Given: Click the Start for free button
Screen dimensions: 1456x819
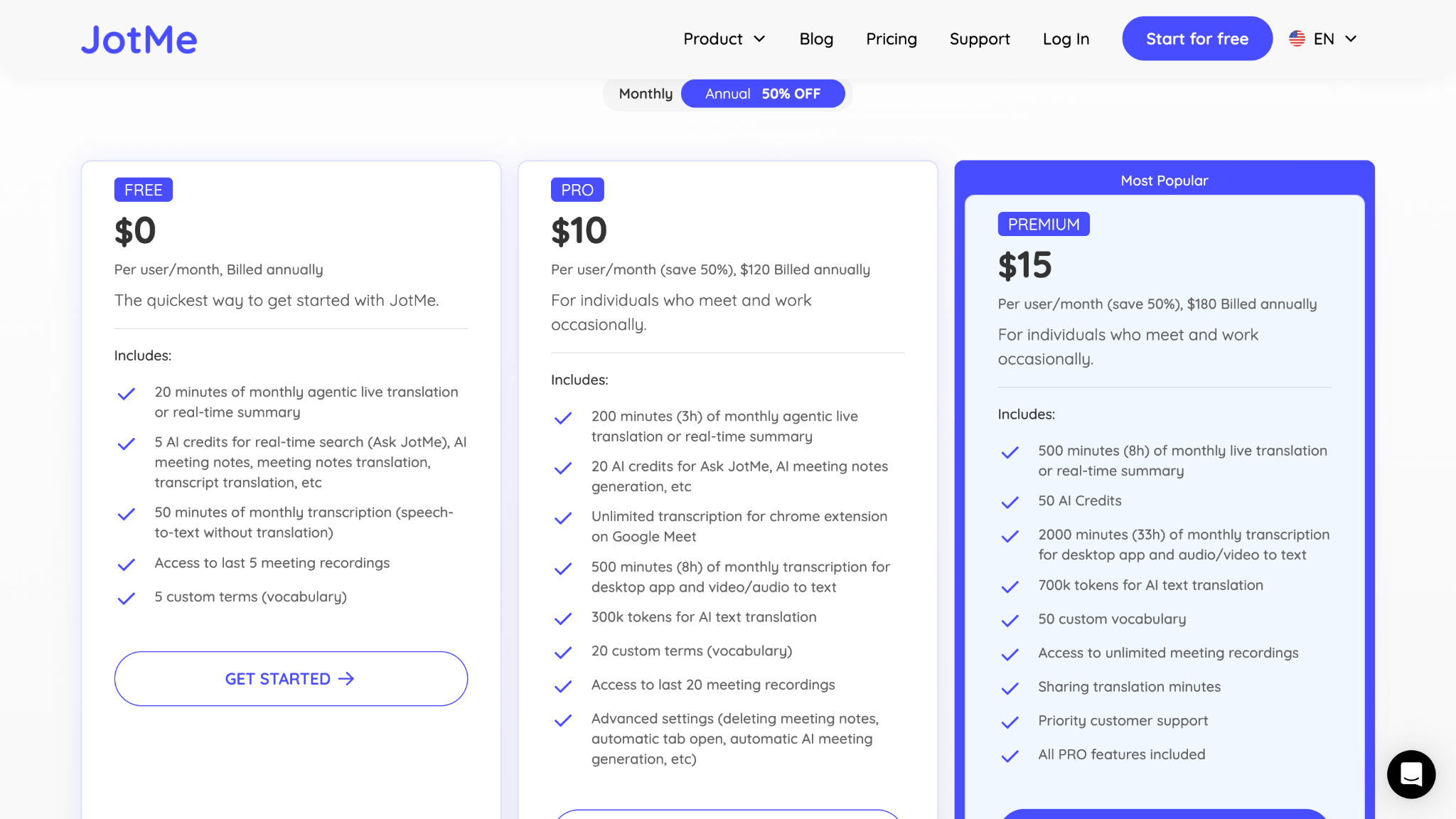Looking at the screenshot, I should coord(1197,38).
